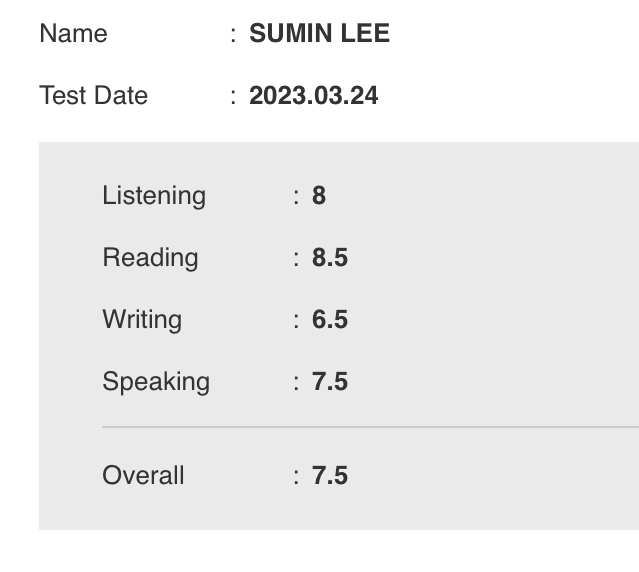Image resolution: width=639 pixels, height=572 pixels.
Task: Click the Speaking label
Action: [x=156, y=382]
